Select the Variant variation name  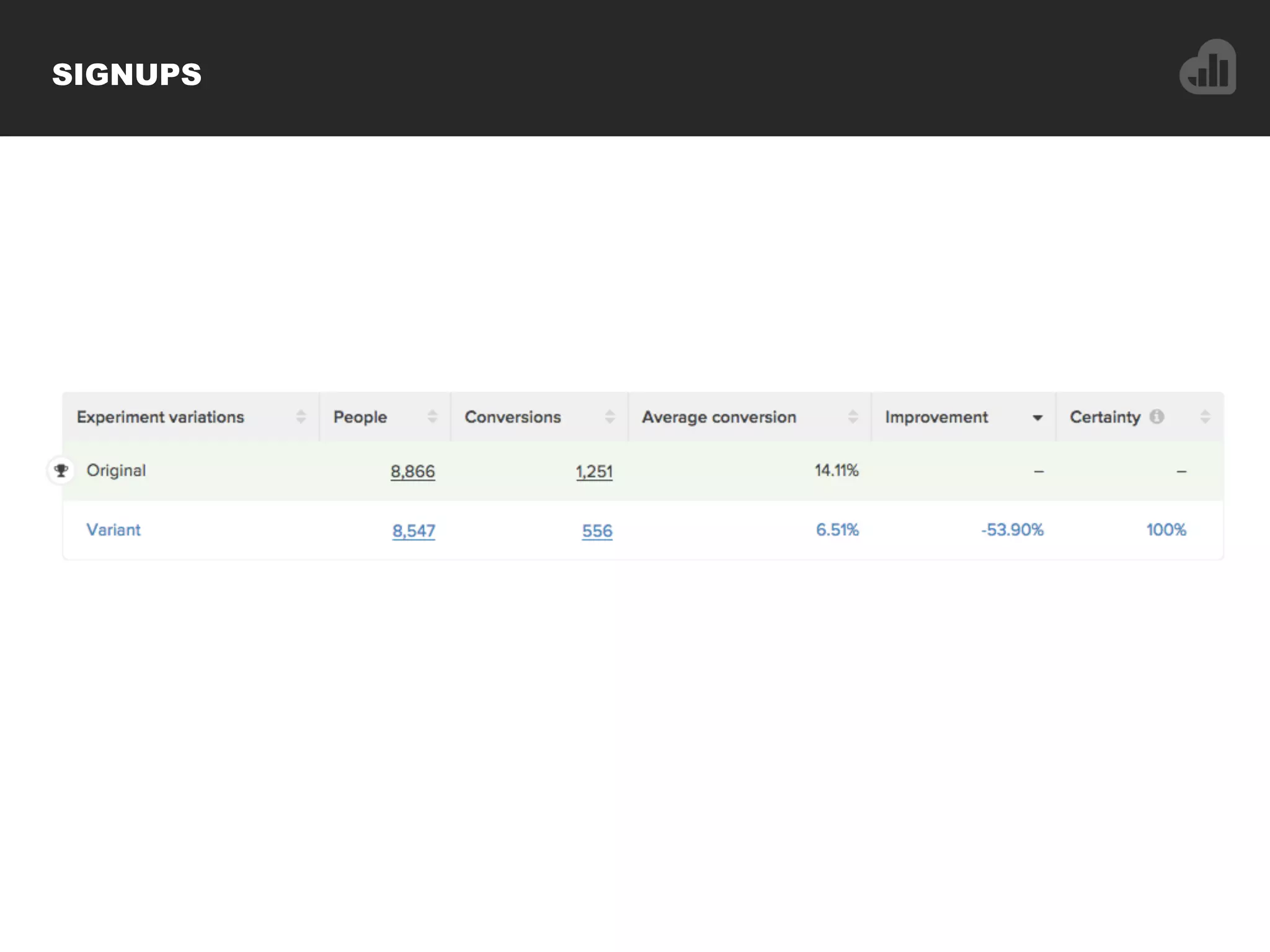pos(113,530)
